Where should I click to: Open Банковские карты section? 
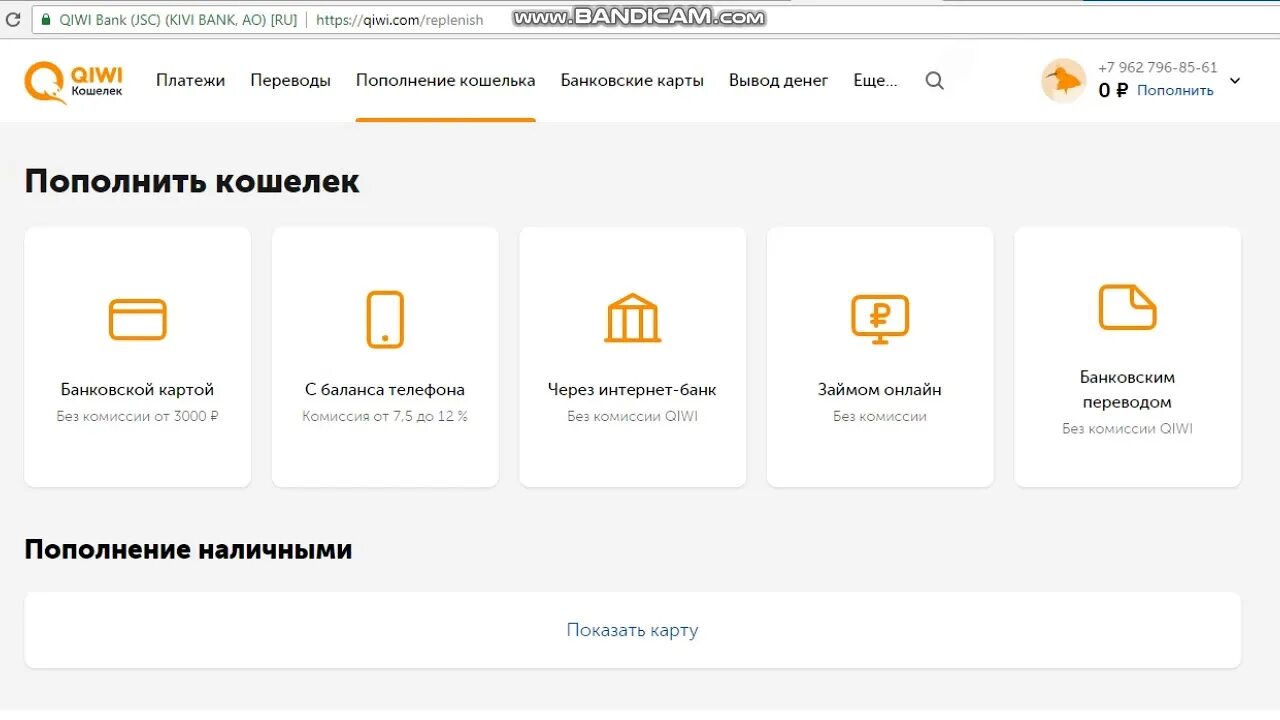632,81
